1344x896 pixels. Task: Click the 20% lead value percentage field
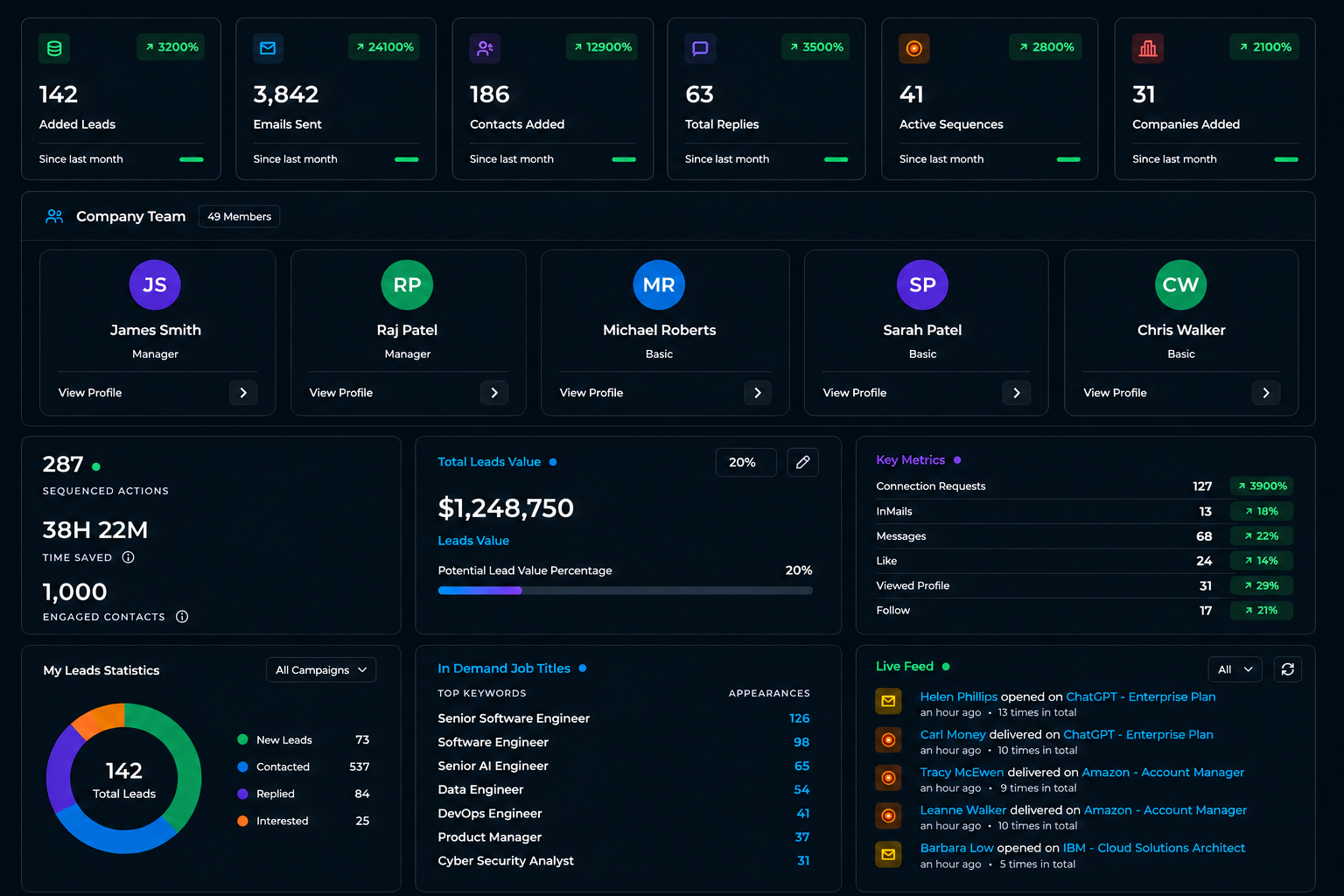tap(745, 462)
